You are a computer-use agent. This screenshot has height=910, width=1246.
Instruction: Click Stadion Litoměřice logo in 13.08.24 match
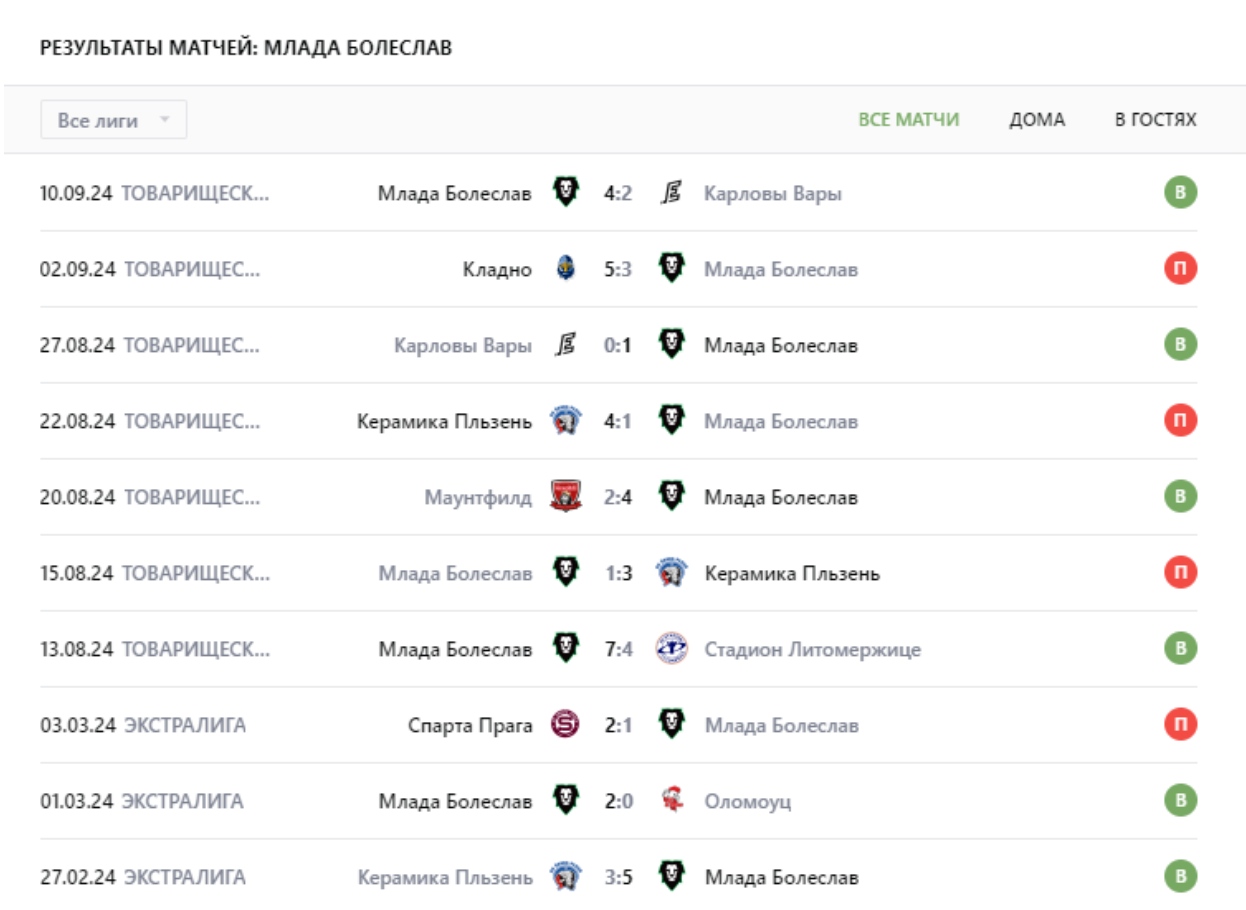point(672,649)
